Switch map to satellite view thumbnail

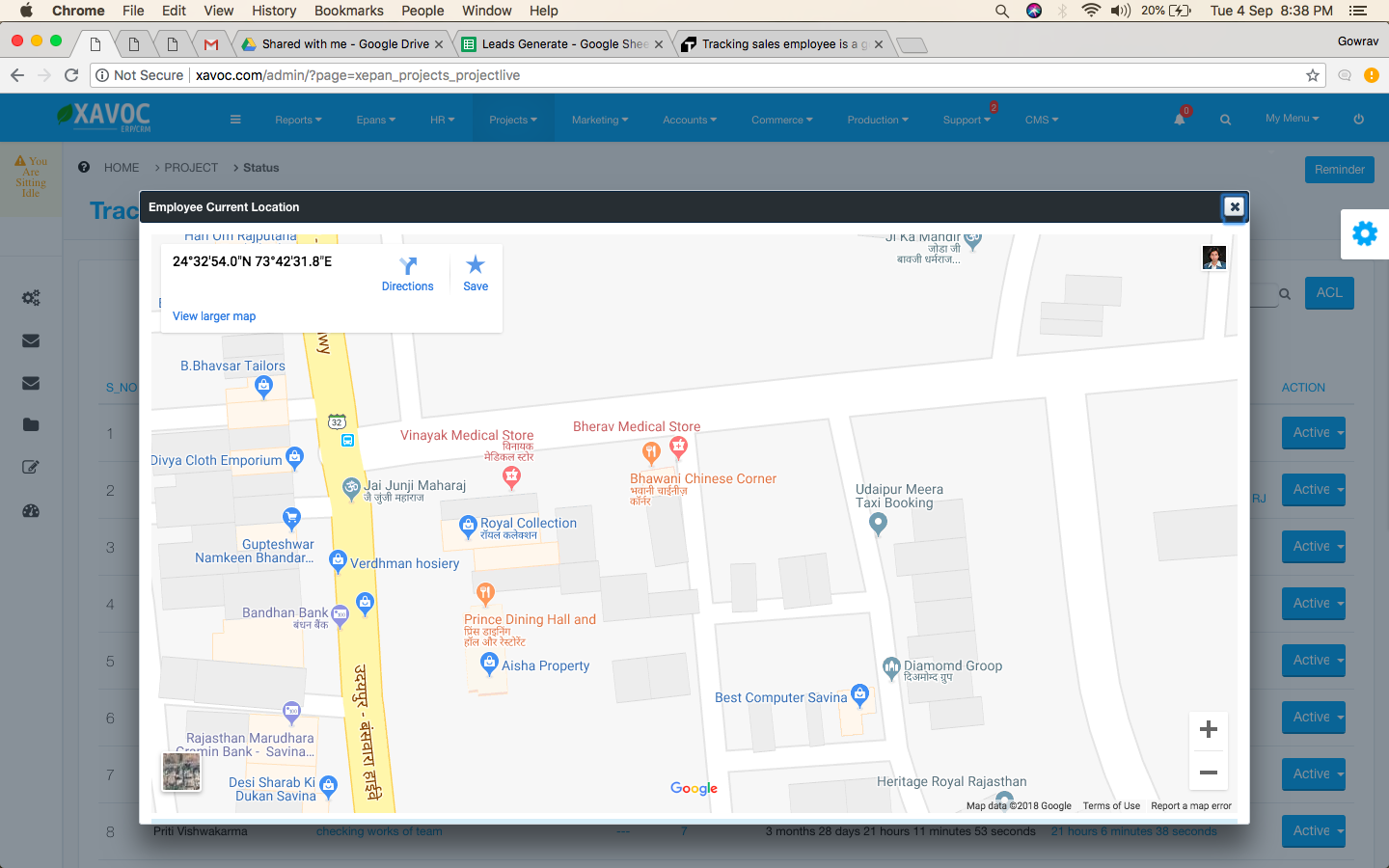click(x=181, y=772)
